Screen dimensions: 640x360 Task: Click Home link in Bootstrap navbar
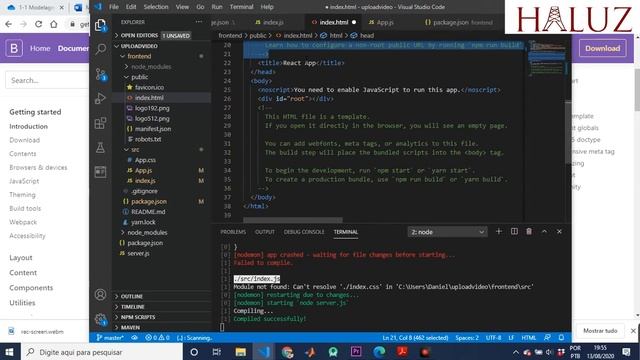tap(40, 48)
